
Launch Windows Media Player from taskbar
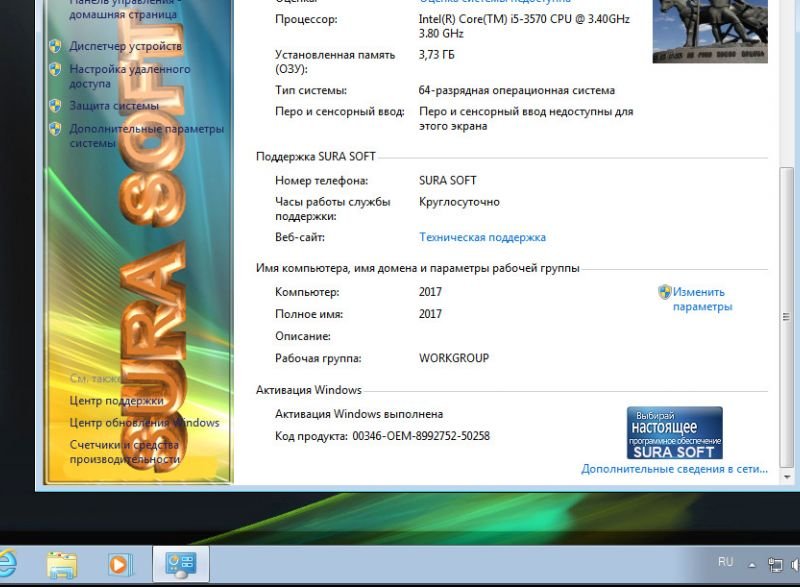coord(120,565)
